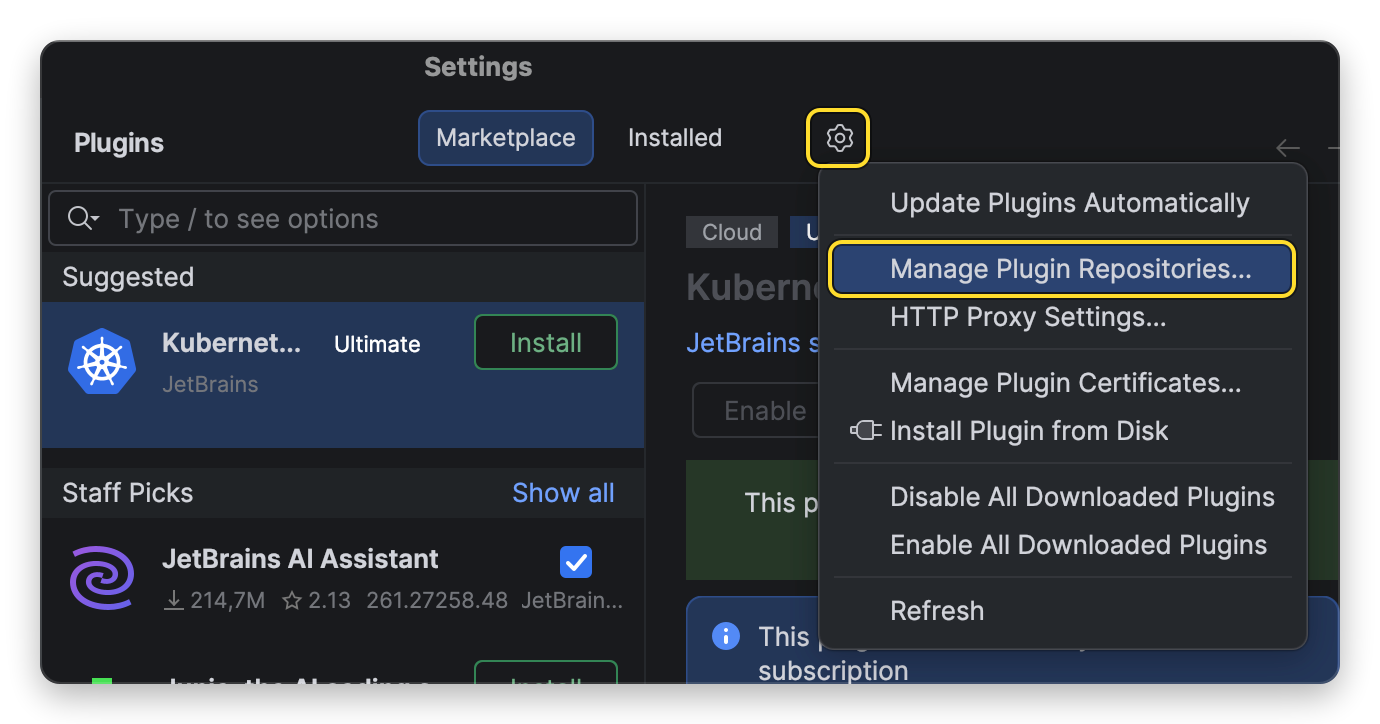1380x724 pixels.
Task: Click the Show all link in Staff Picks
Action: (563, 493)
